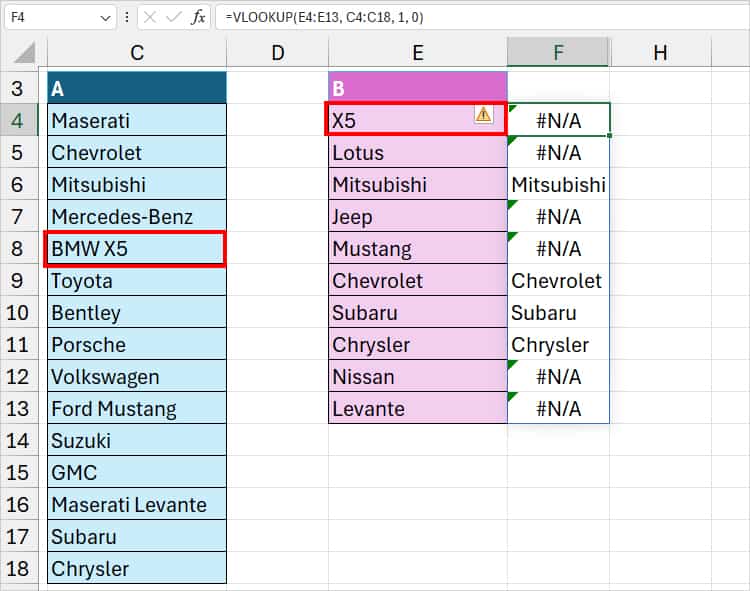Open the error warning icon beside X5
The image size is (750, 591).
pyautogui.click(x=484, y=115)
